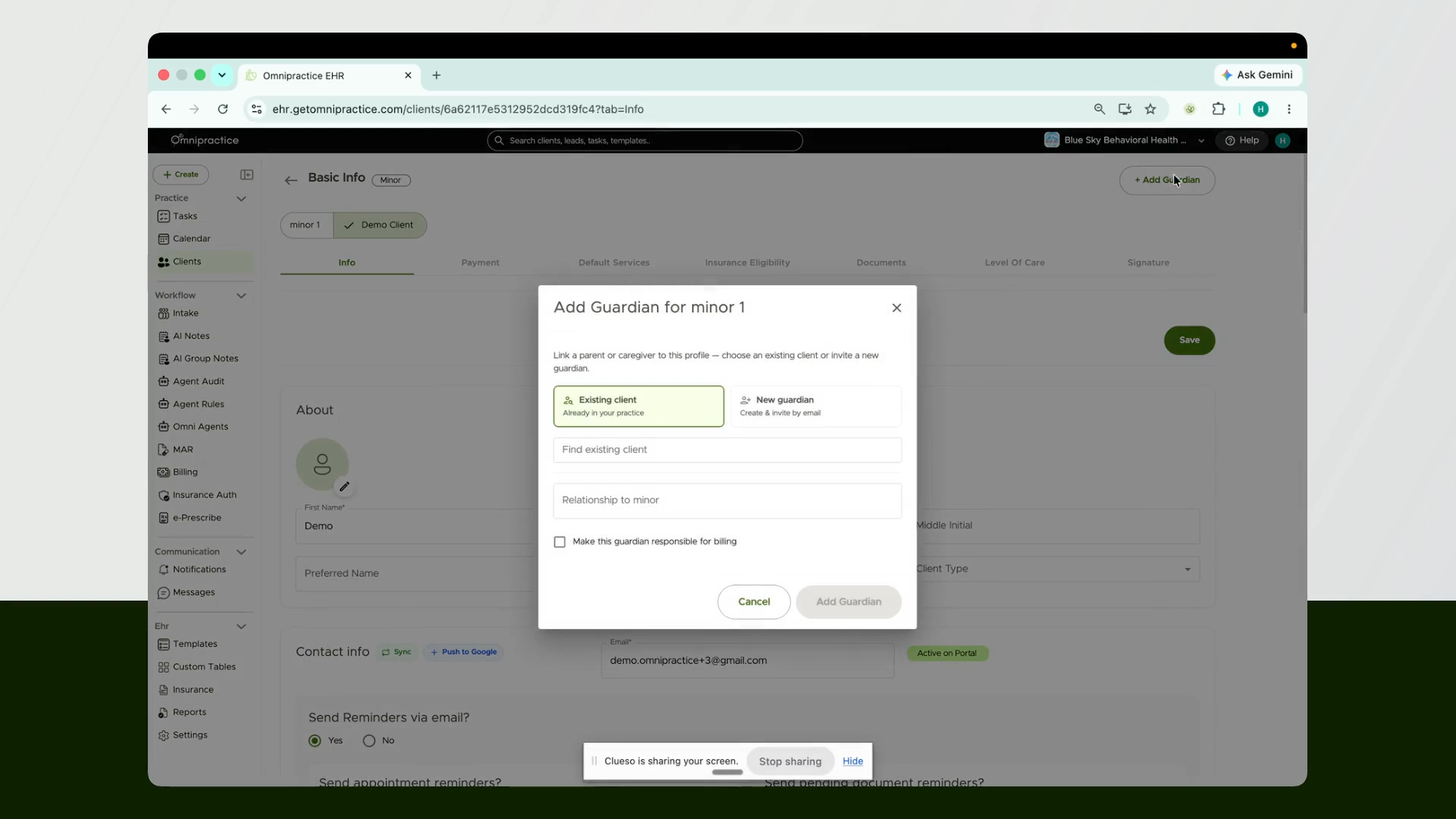Open the browser extensions puzzle icon
Viewport: 1456px width, 819px height.
point(1219,109)
